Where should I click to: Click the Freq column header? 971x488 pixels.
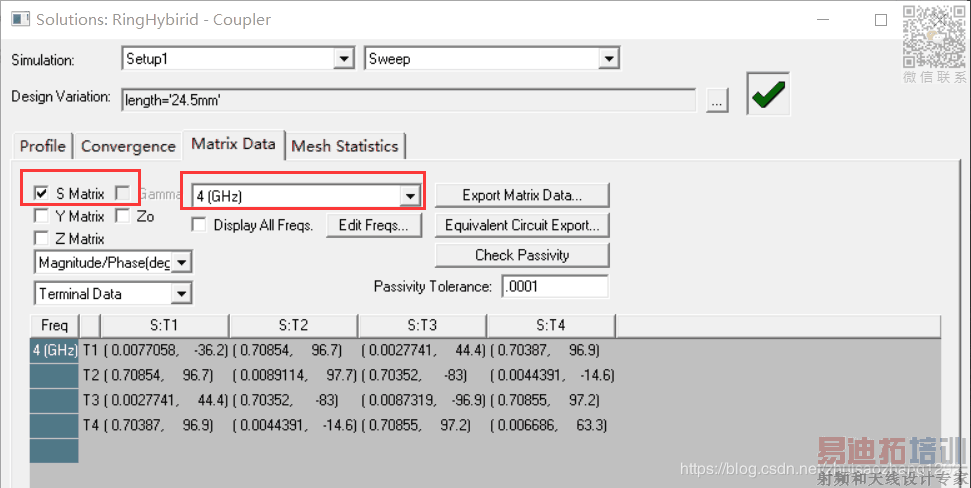point(54,325)
